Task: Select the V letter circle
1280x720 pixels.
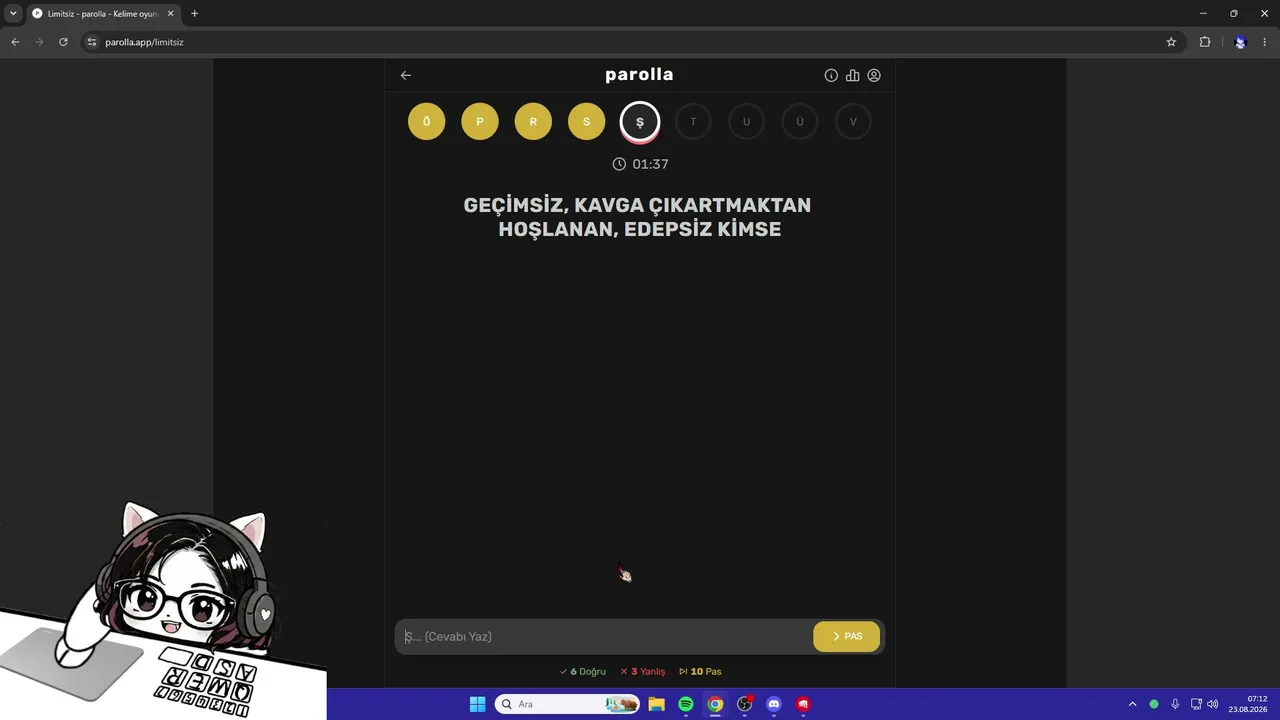Action: 853,122
